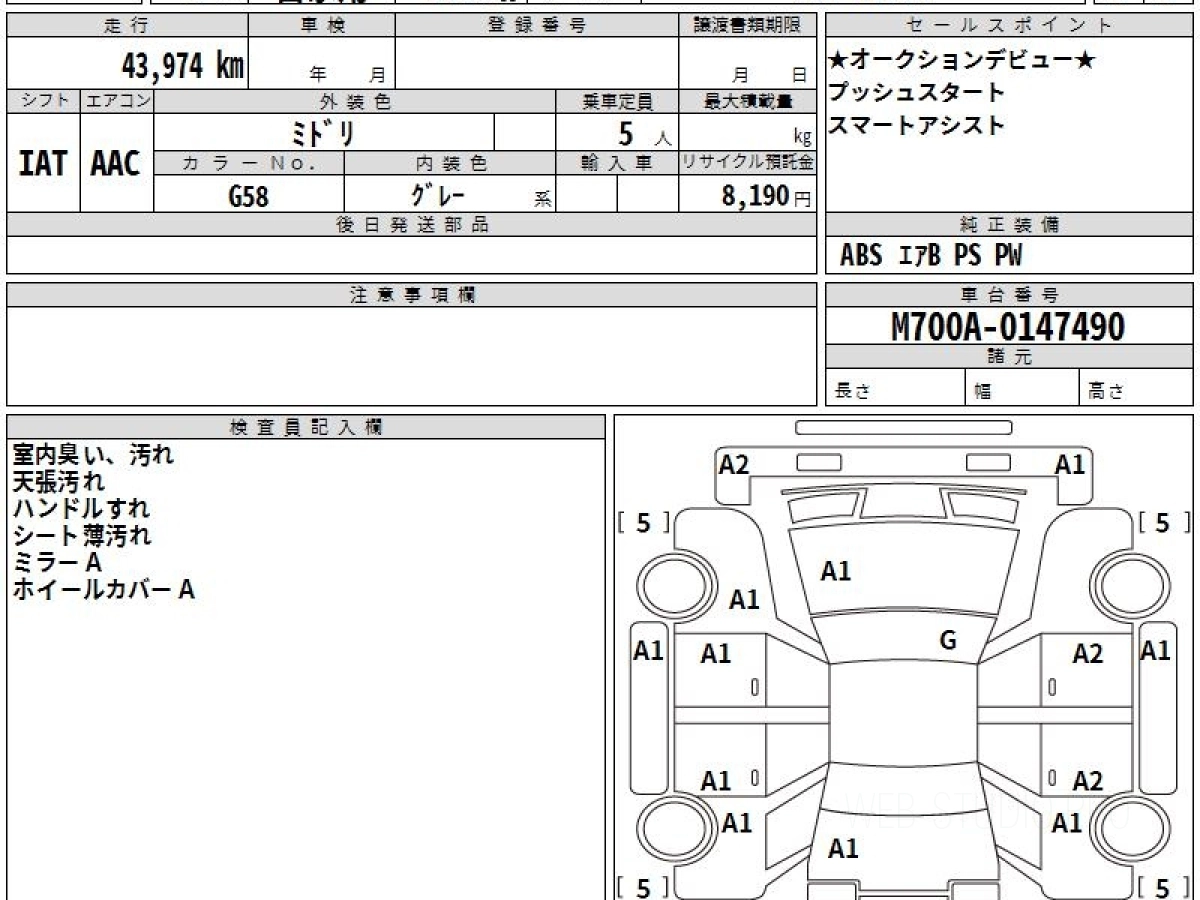This screenshot has width=1200, height=900.
Task: Click the セールスポイント header
Action: tap(1009, 26)
